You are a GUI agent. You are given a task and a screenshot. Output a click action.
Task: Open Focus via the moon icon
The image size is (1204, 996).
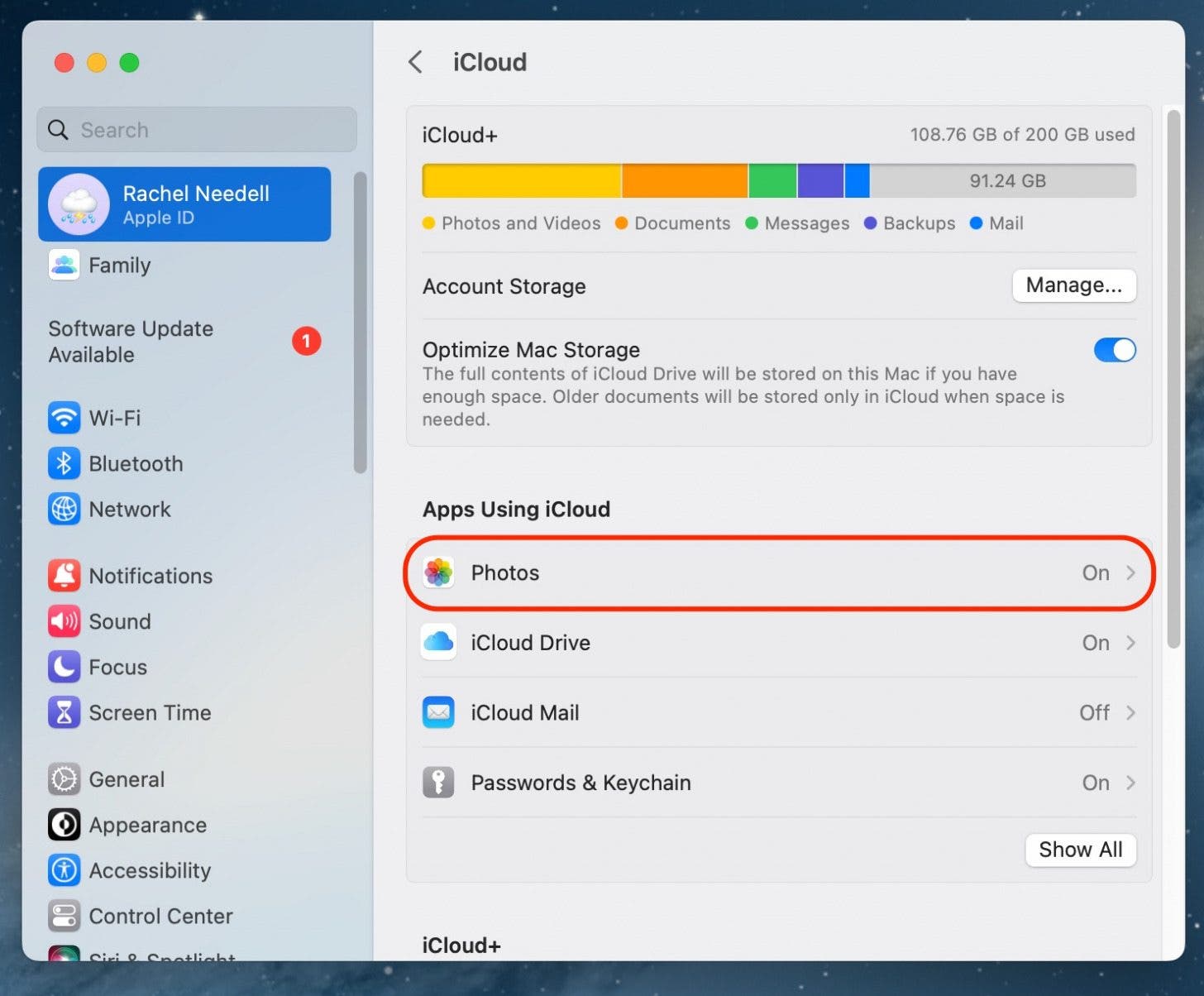(x=64, y=667)
